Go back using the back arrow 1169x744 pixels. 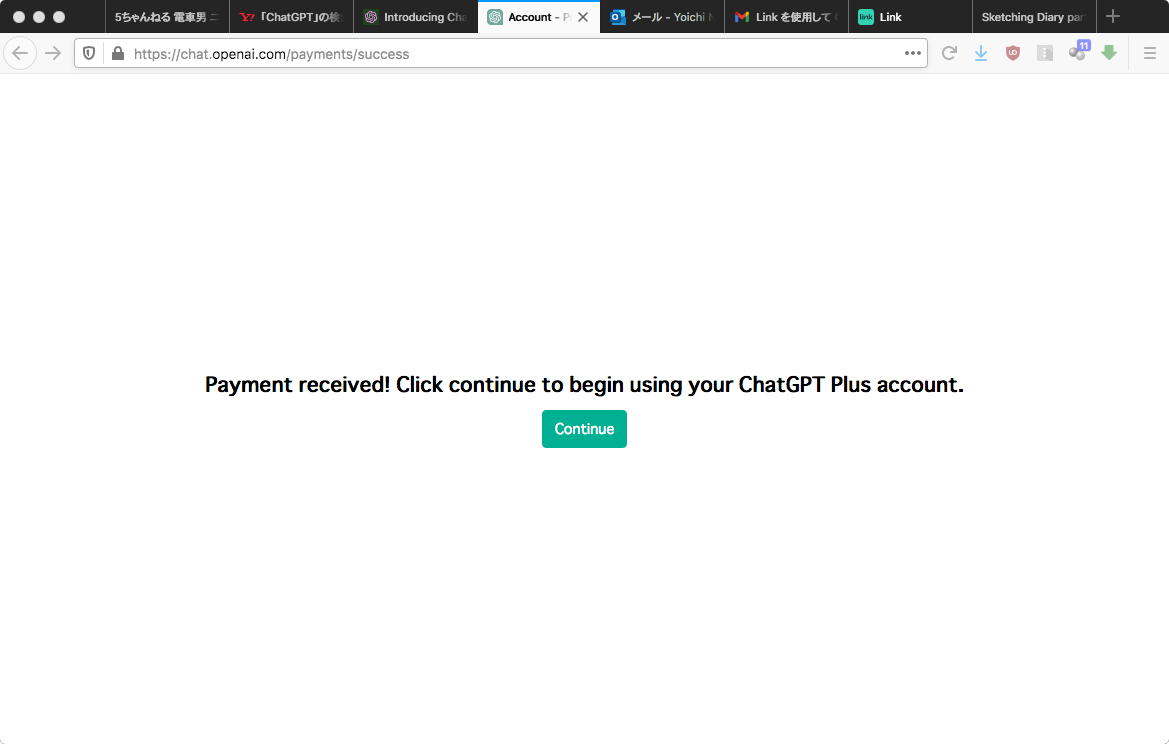pos(20,54)
